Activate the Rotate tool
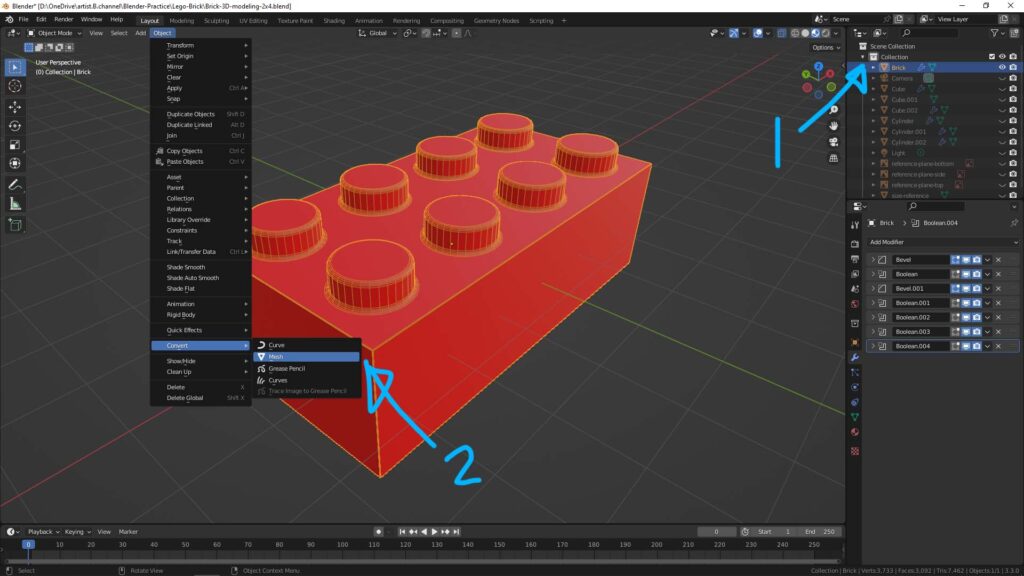Image resolution: width=1024 pixels, height=576 pixels. 15,125
